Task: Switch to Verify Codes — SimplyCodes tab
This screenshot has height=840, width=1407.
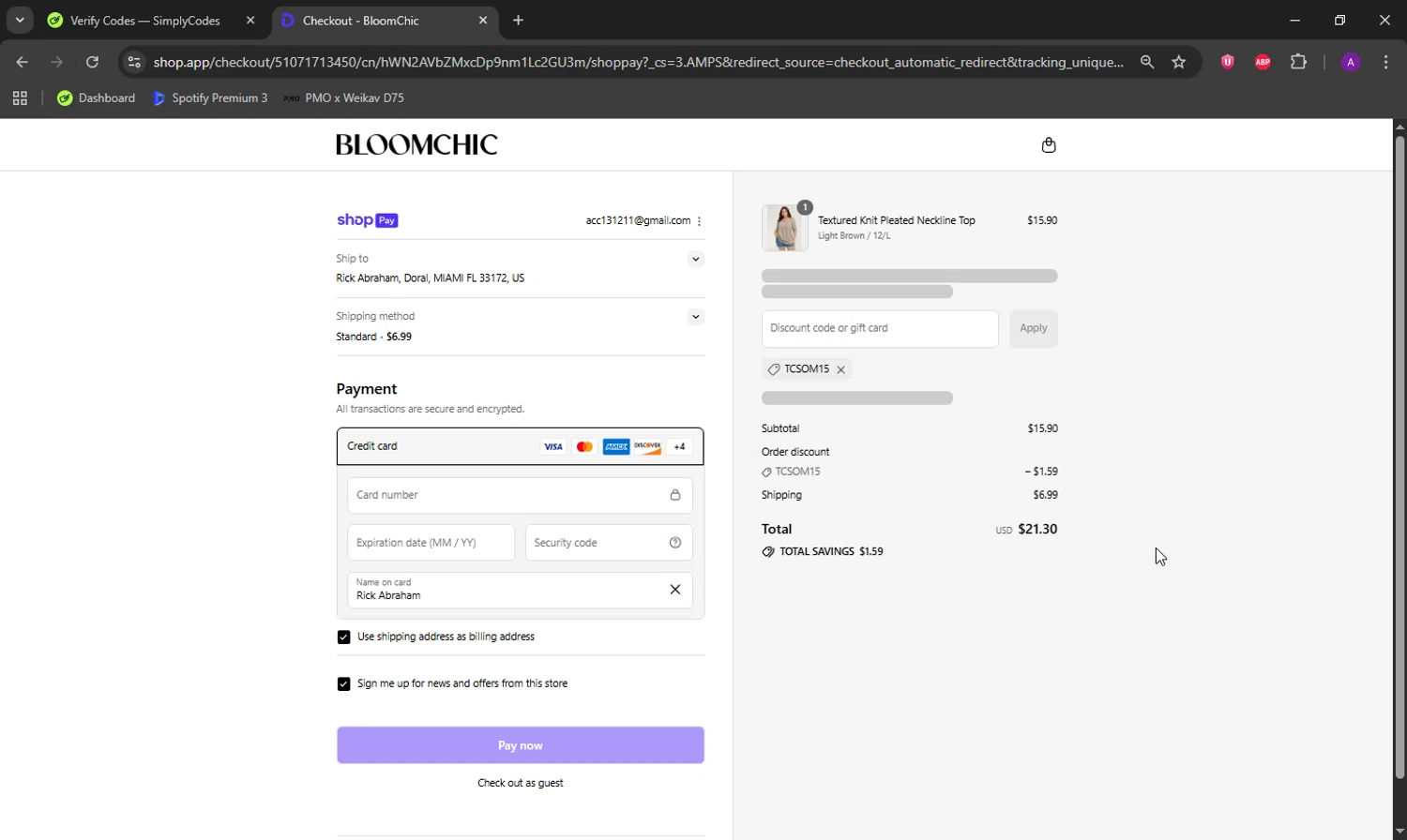Action: click(x=145, y=21)
